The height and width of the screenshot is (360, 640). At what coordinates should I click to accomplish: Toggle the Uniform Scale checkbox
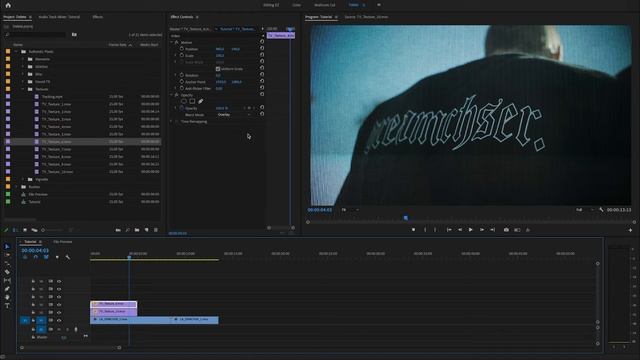[218, 69]
